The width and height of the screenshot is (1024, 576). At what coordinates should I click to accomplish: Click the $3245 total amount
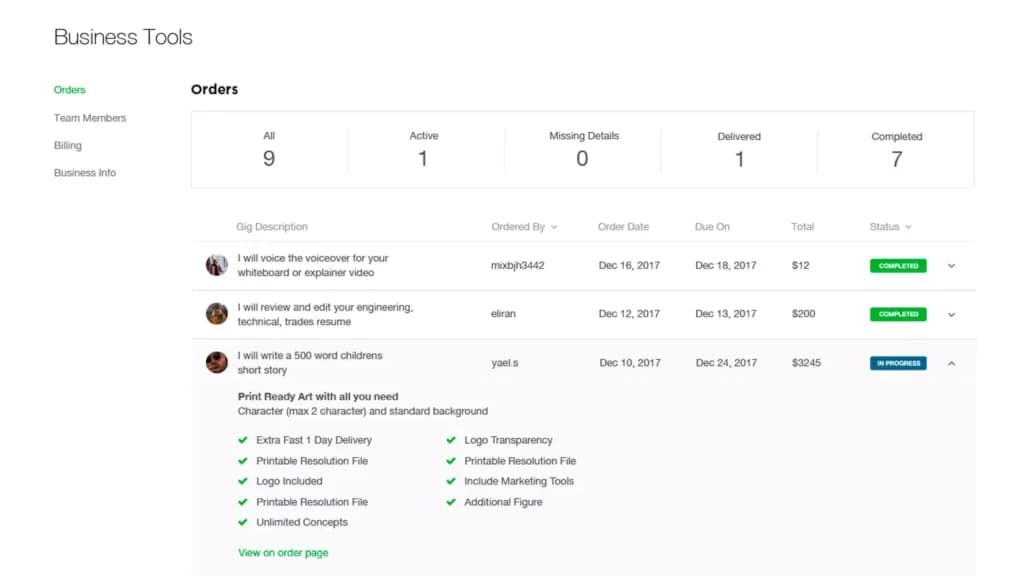click(806, 363)
